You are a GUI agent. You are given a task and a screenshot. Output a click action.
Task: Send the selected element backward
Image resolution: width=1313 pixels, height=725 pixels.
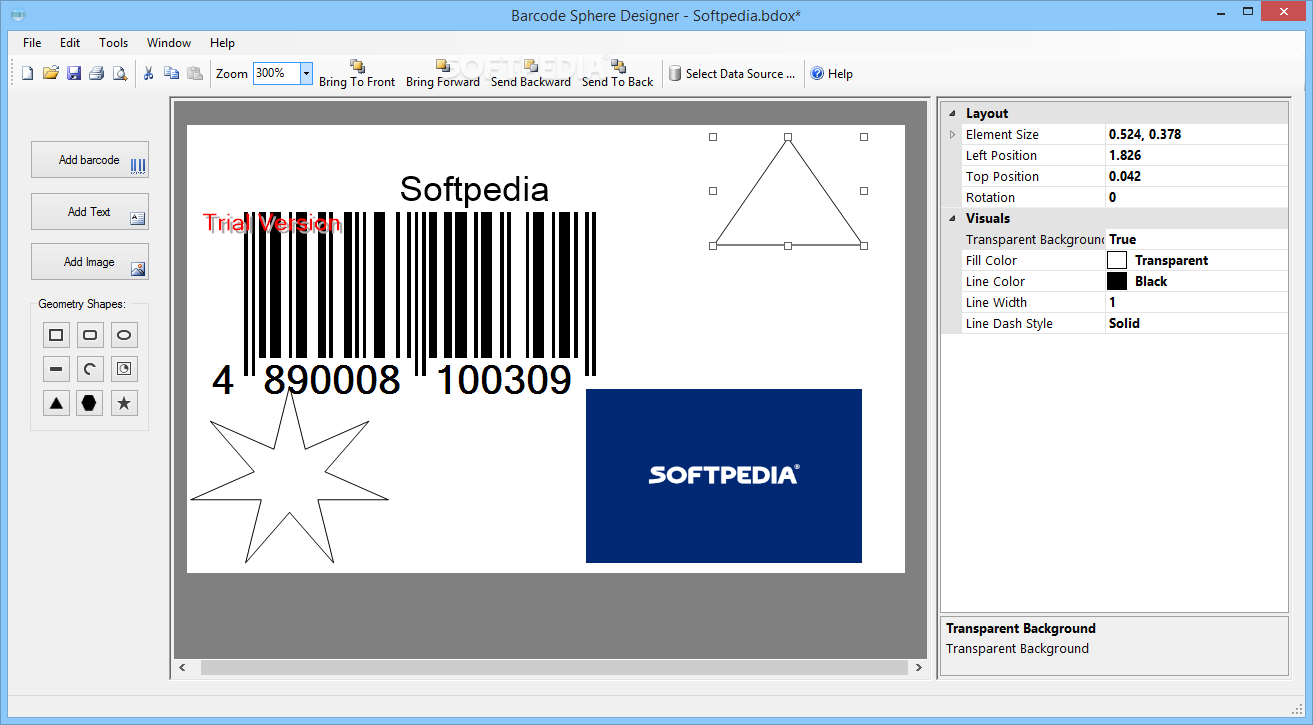coord(531,74)
